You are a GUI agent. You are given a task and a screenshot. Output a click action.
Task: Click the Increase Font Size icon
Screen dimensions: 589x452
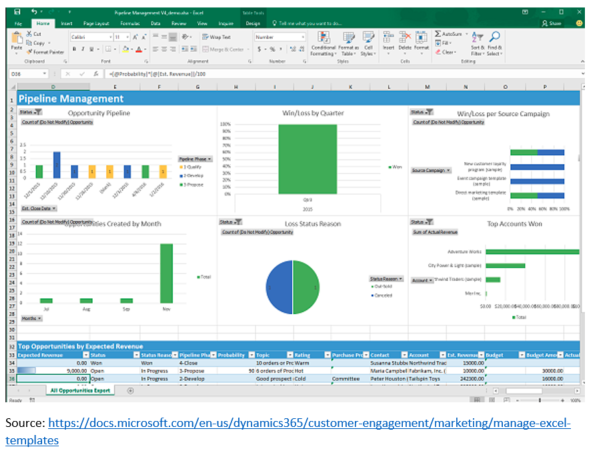135,37
